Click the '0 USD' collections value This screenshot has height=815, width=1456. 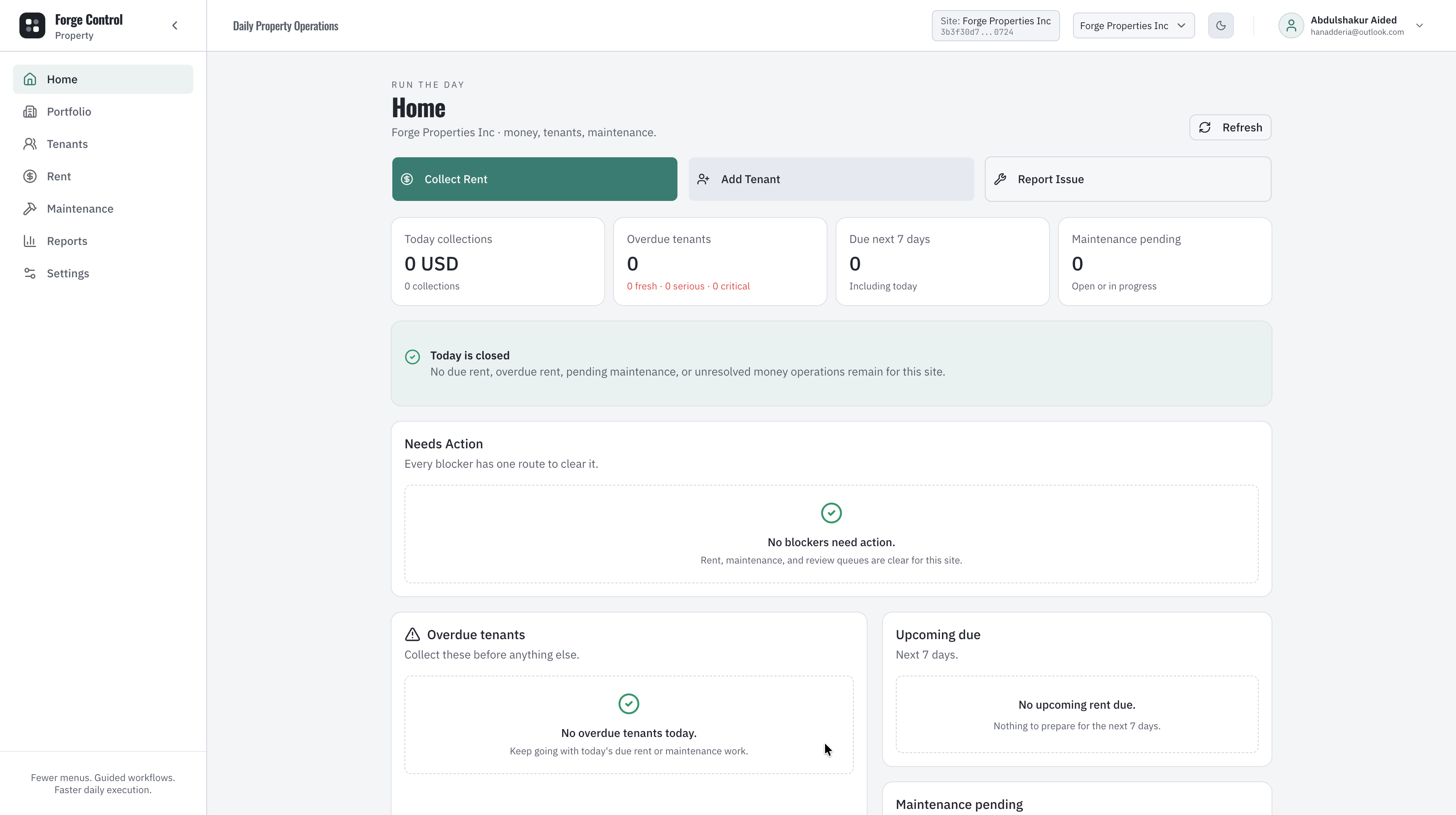[431, 264]
